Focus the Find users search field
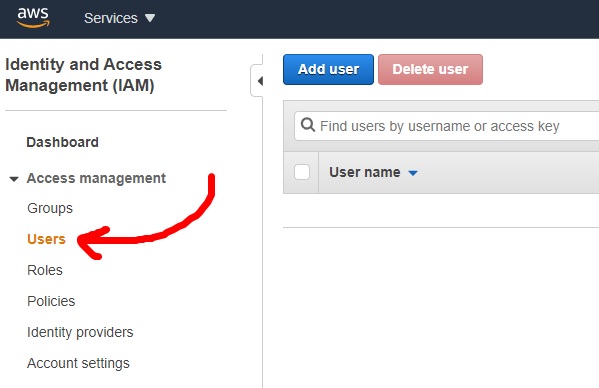Image resolution: width=599 pixels, height=388 pixels. tap(446, 126)
